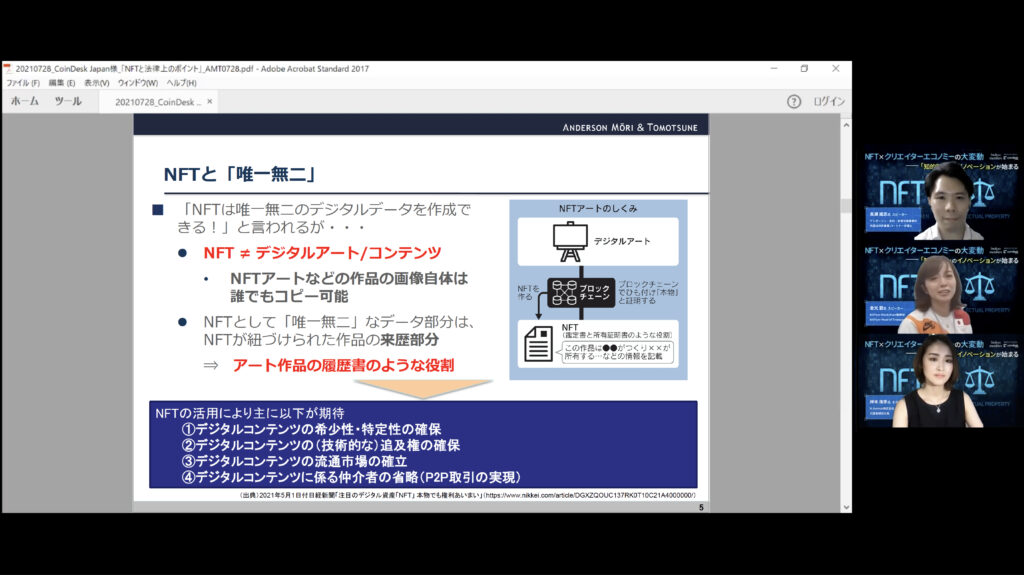Screen dimensions: 1024x575
Task: Select the 20210728_CoinDesk document tab
Action: pyautogui.click(x=158, y=102)
